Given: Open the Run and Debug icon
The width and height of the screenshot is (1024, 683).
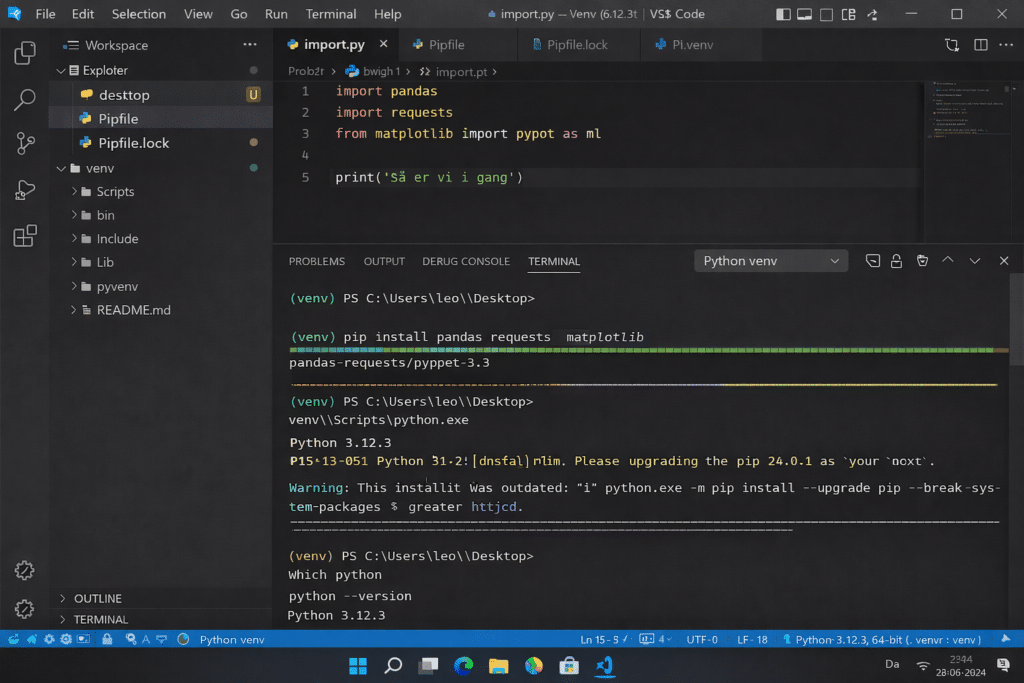Looking at the screenshot, I should point(24,190).
